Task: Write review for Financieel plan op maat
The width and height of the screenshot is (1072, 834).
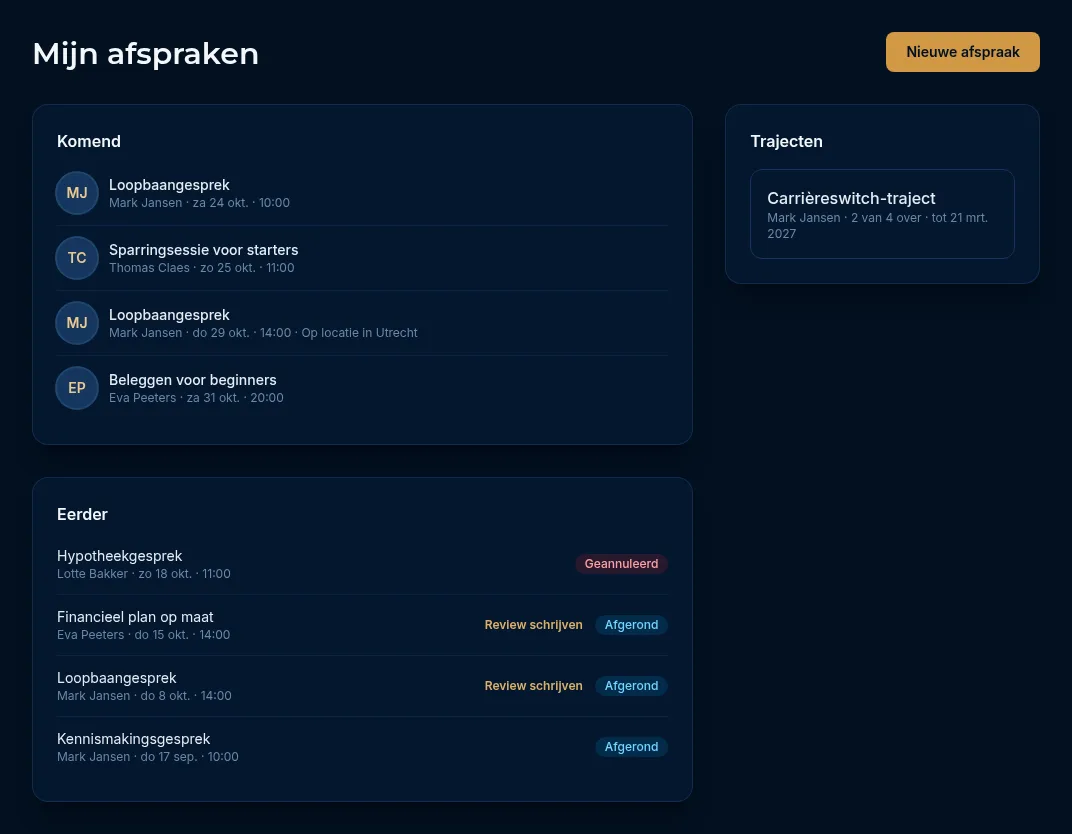Action: tap(533, 625)
